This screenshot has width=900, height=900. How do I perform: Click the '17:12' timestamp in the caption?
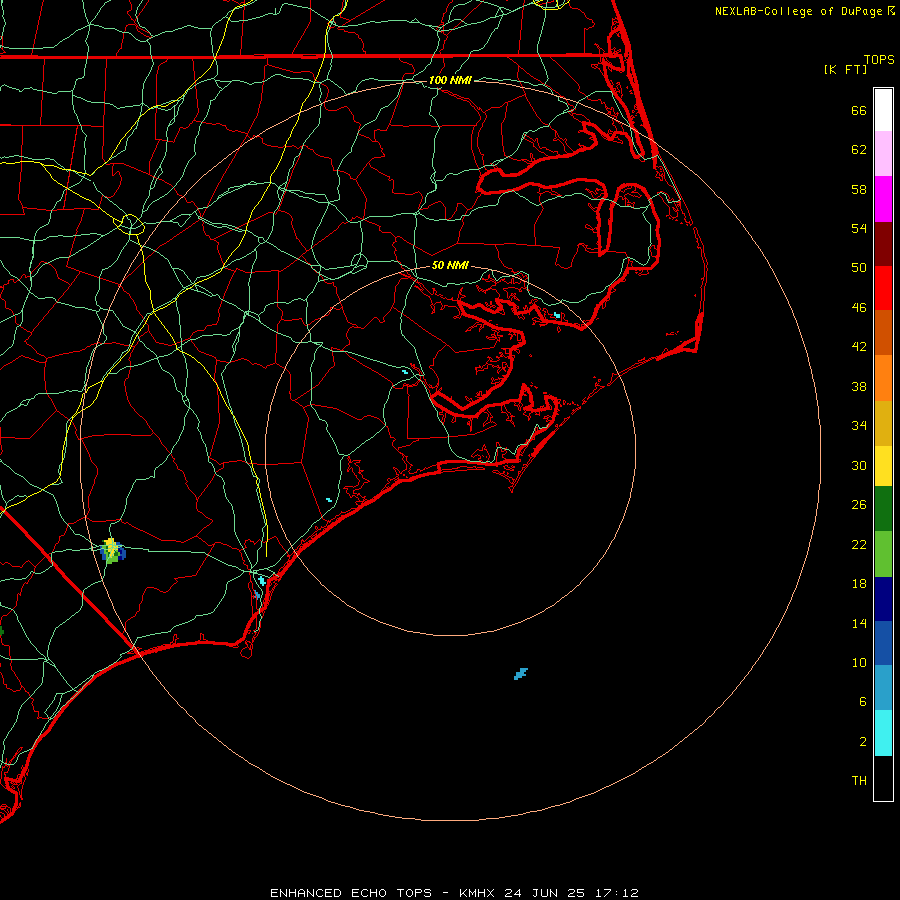(617, 893)
